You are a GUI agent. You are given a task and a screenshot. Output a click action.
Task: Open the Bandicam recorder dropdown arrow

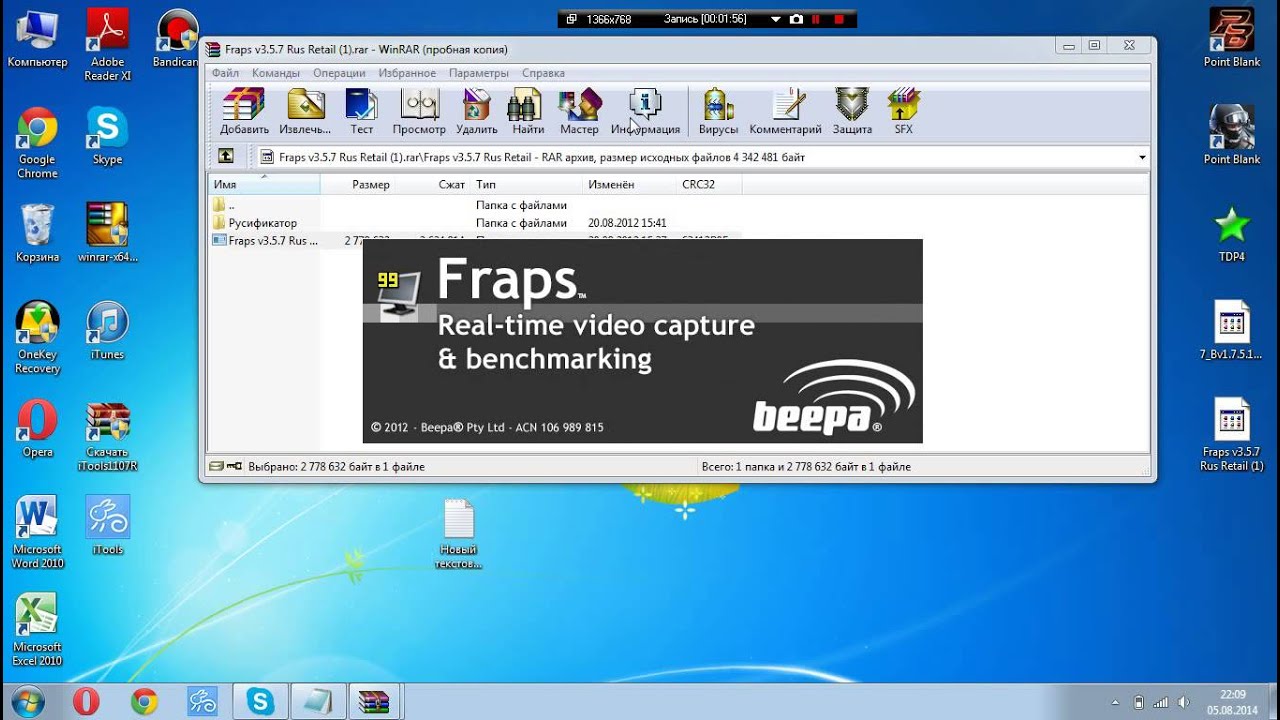click(x=775, y=19)
